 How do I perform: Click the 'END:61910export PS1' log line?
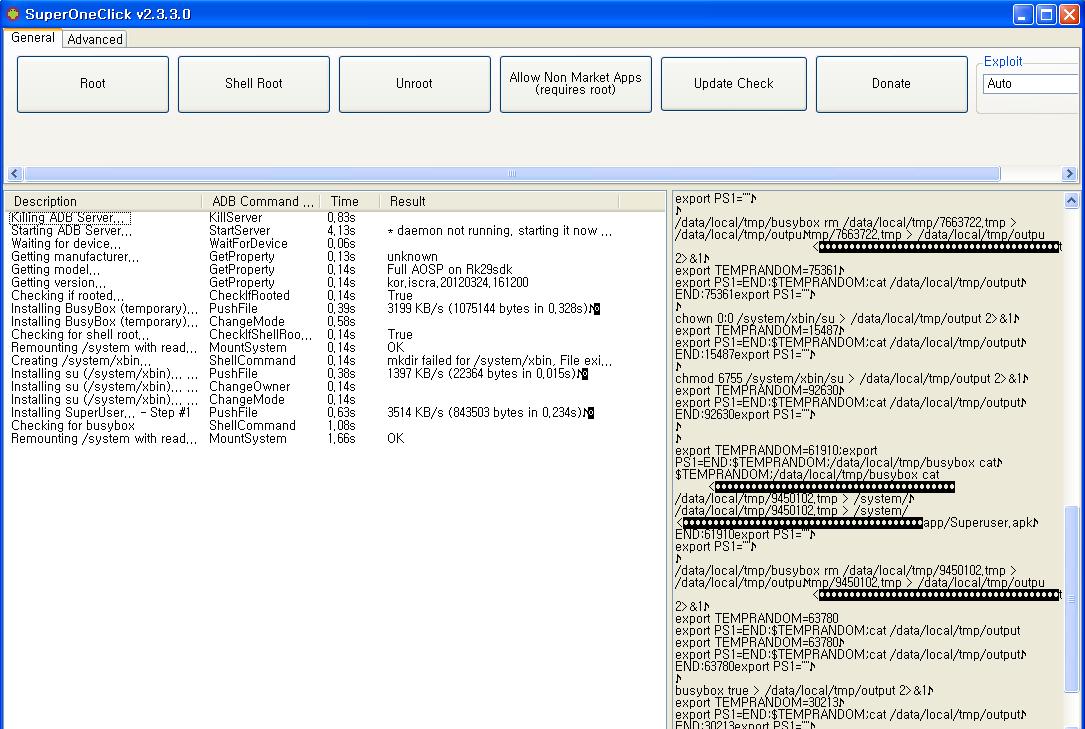745,535
